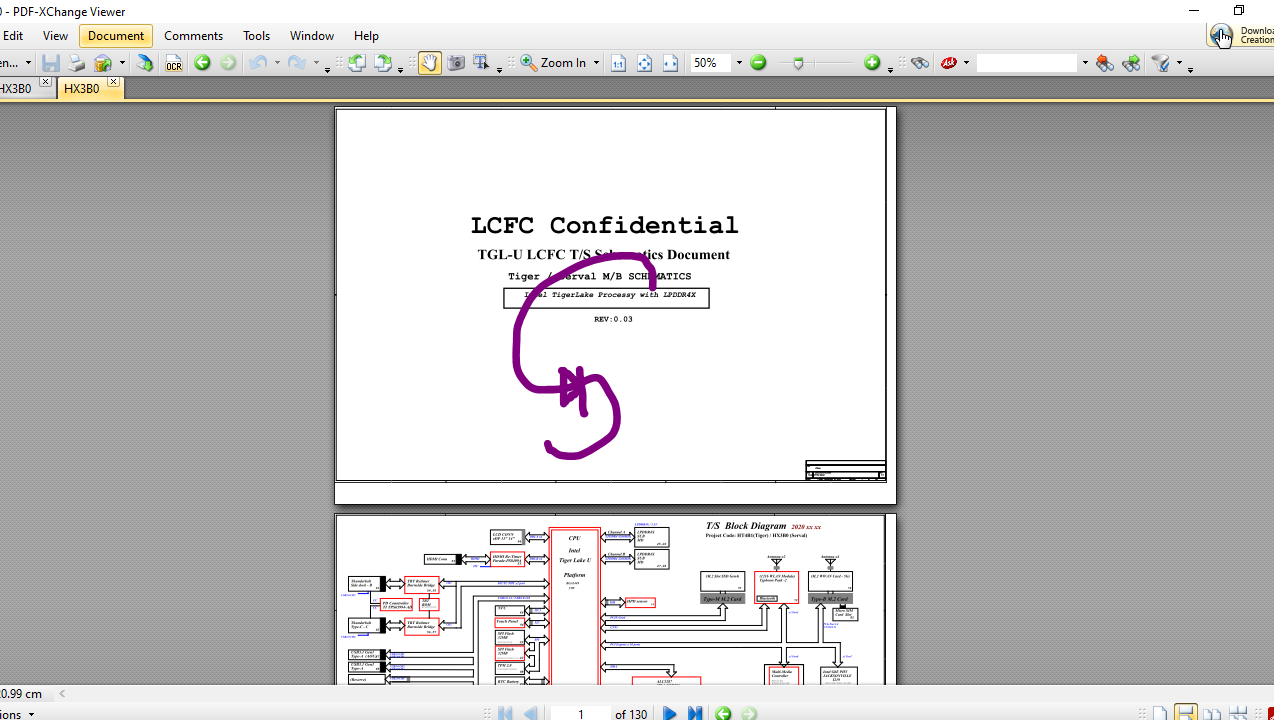Click the search filter funnel icon
The height and width of the screenshot is (720, 1274).
[x=1160, y=63]
